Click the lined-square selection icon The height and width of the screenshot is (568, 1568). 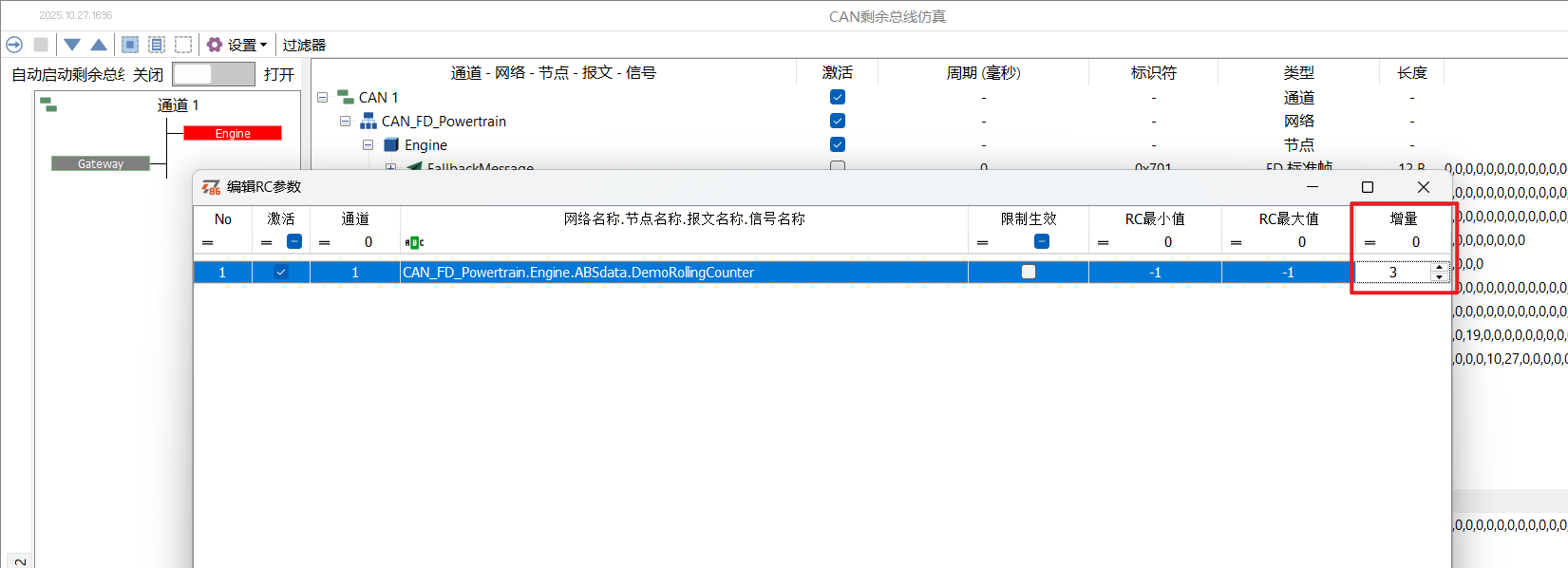[x=157, y=45]
